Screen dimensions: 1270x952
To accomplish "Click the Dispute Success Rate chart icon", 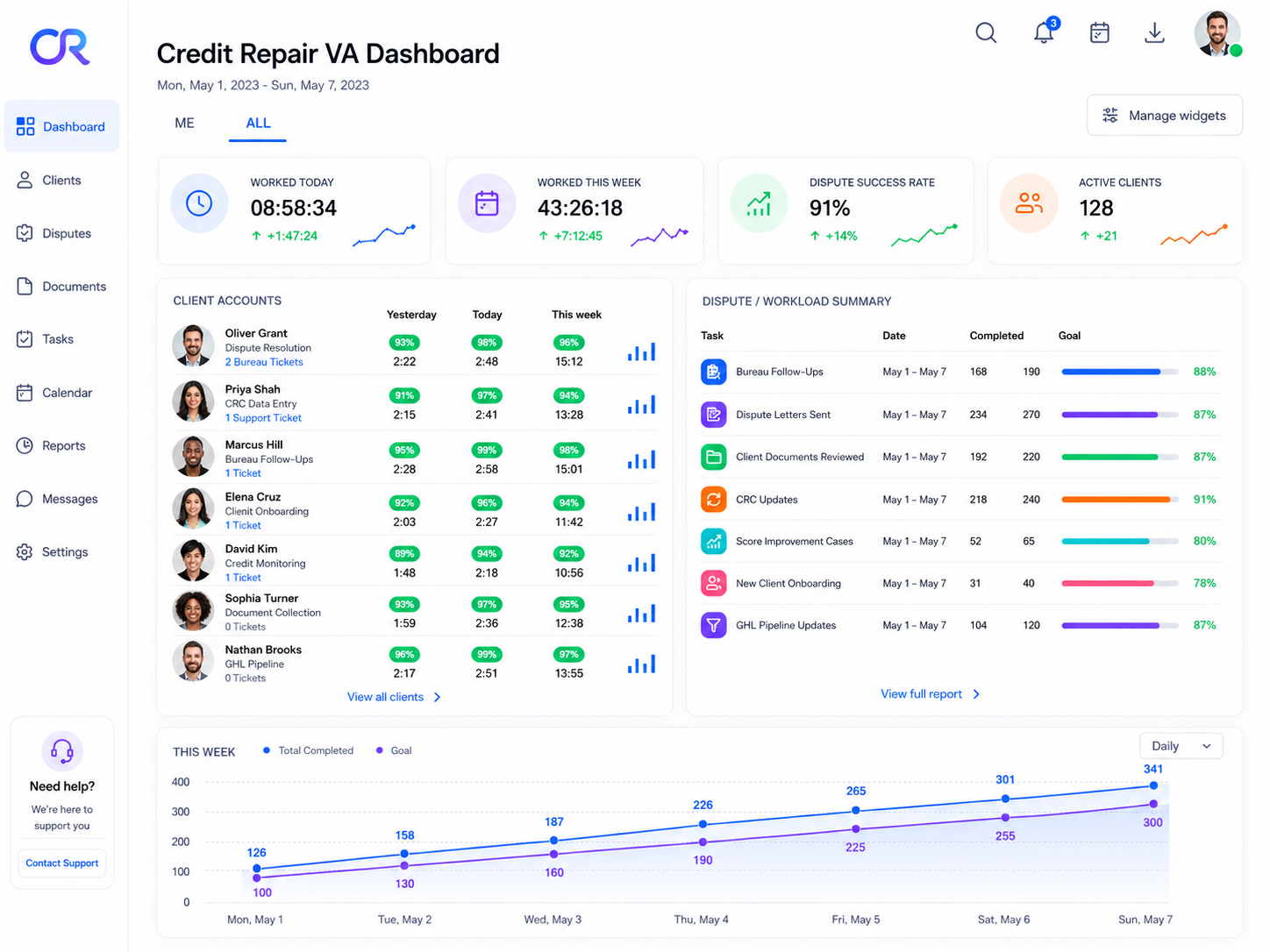I will coord(759,203).
